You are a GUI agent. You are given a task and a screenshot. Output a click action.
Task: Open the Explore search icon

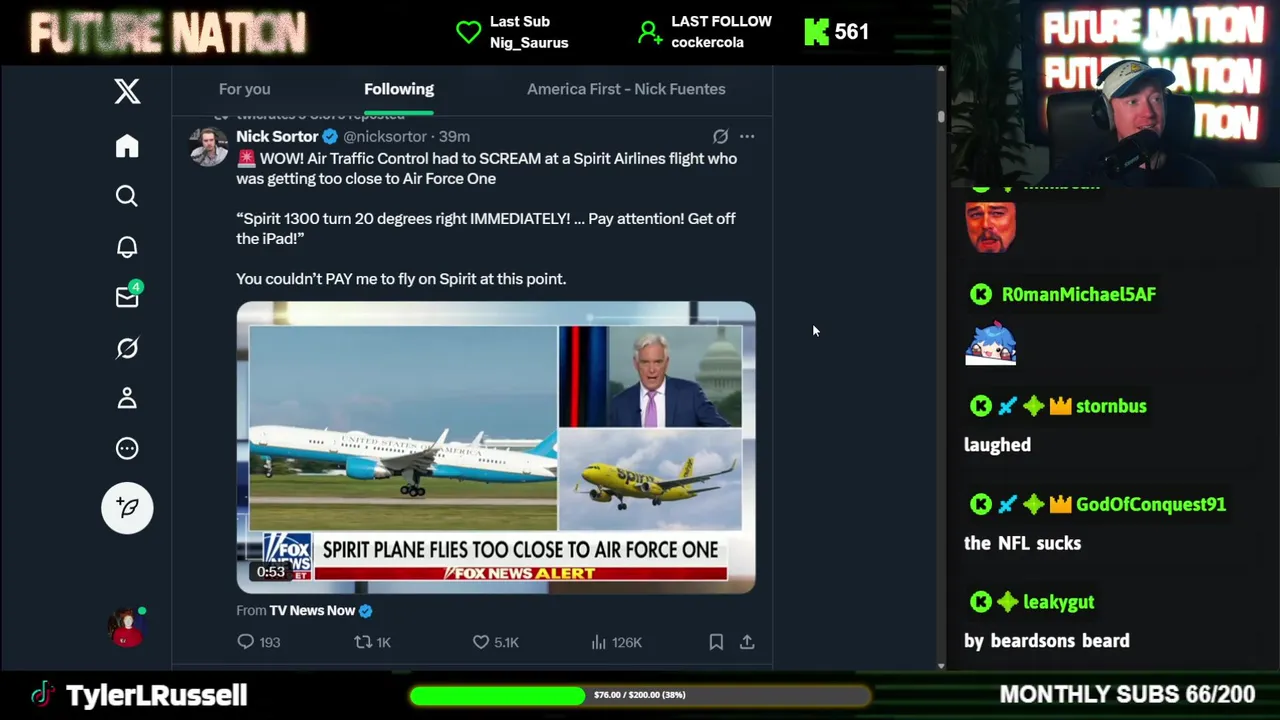tap(127, 196)
